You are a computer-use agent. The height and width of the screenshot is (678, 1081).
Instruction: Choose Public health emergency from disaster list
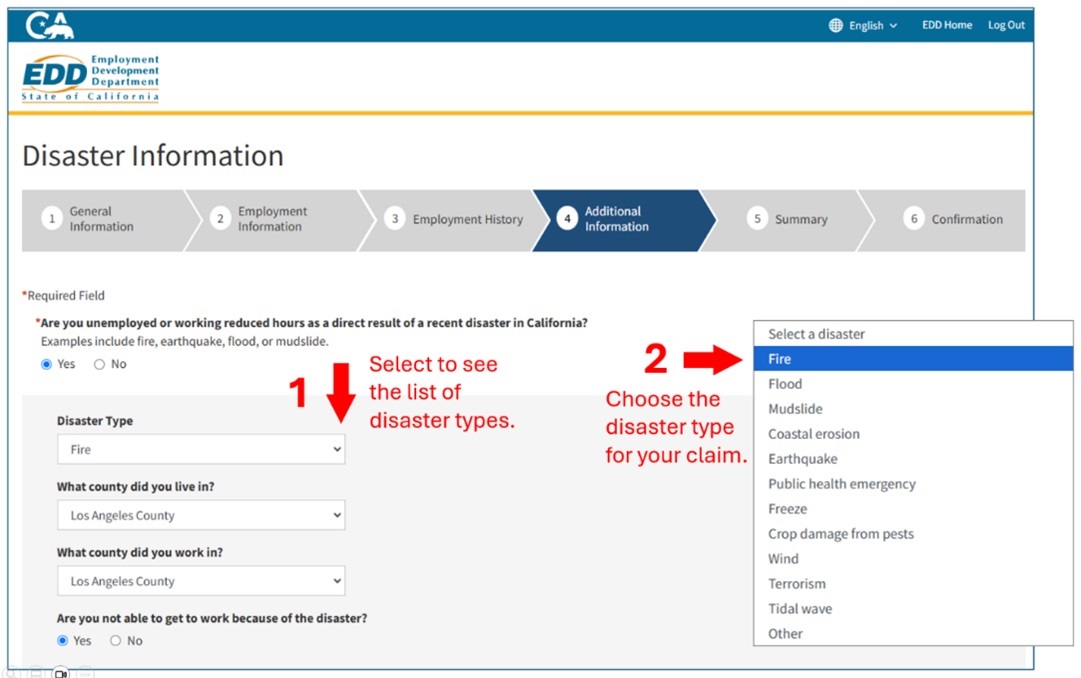point(841,483)
